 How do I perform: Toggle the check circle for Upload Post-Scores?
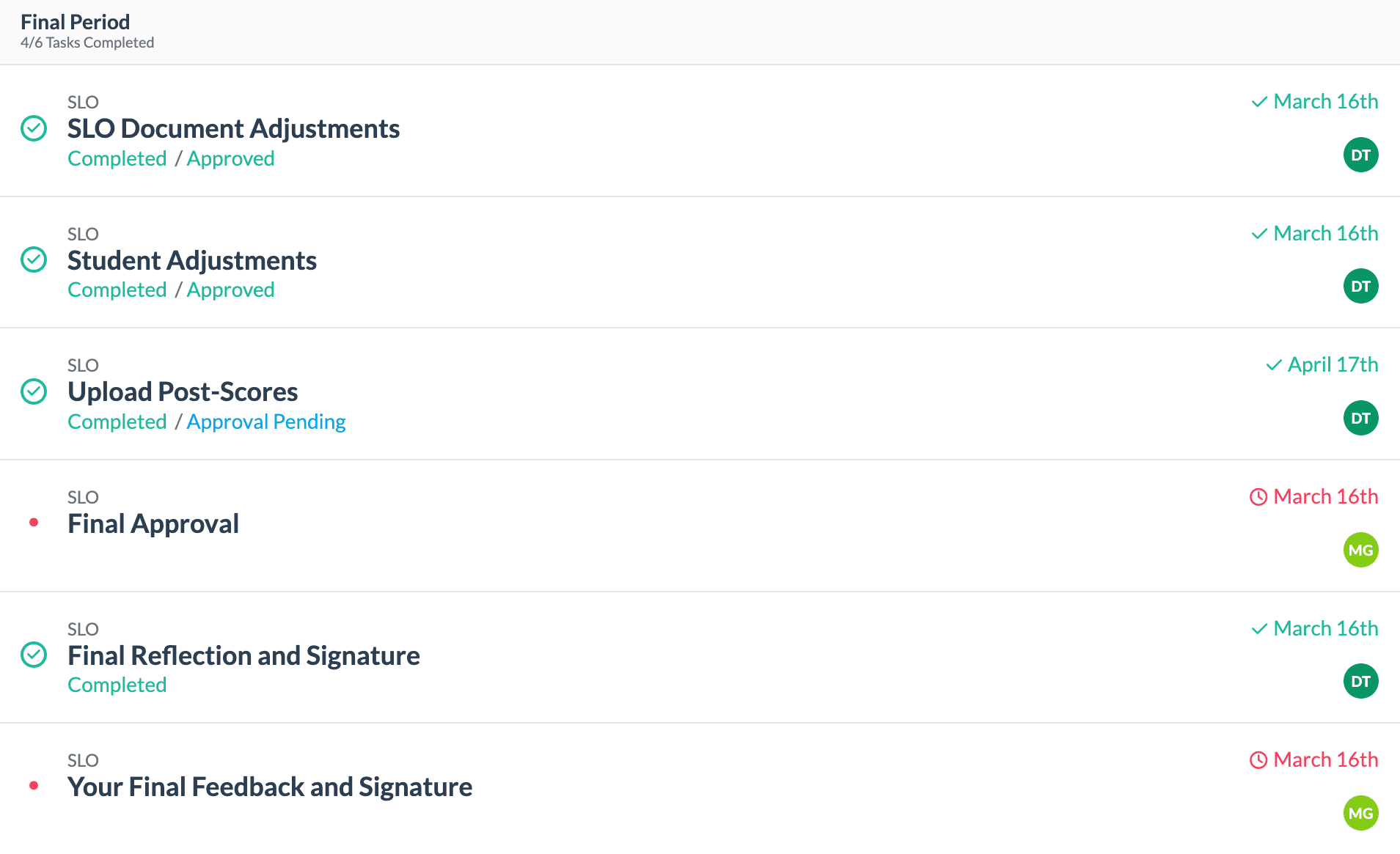coord(34,391)
